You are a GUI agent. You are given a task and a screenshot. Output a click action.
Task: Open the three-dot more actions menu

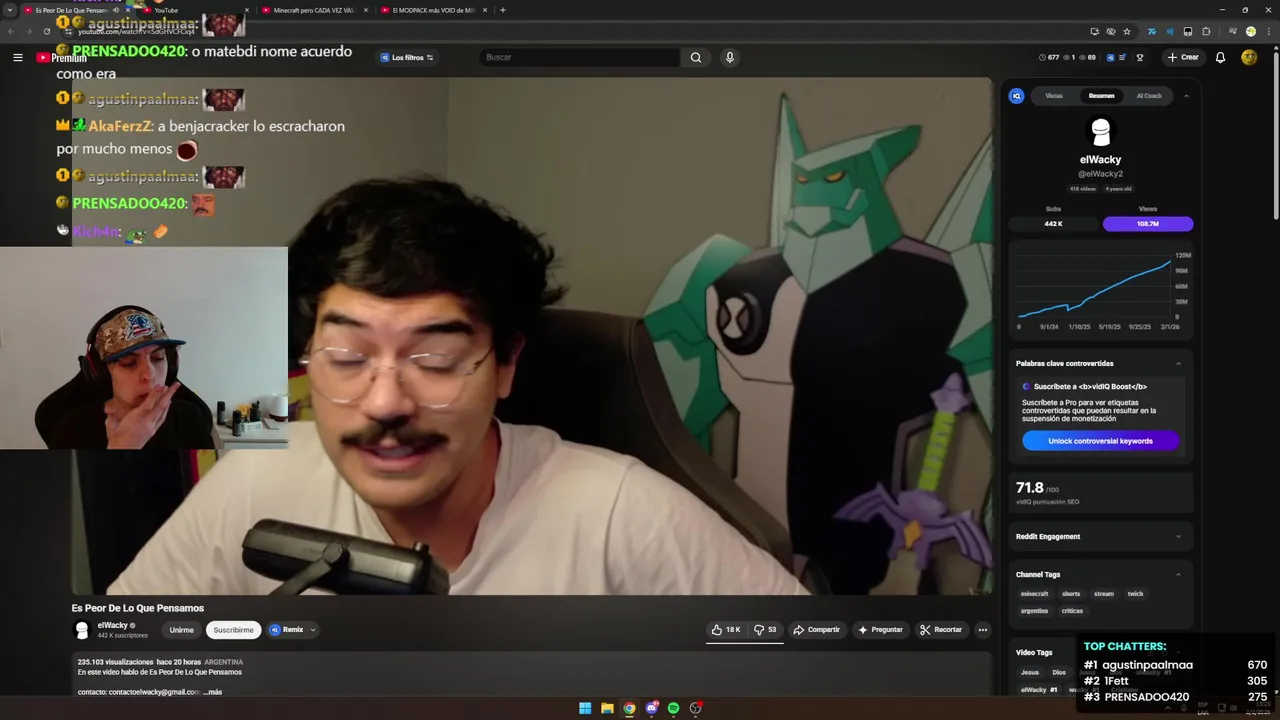click(x=983, y=630)
